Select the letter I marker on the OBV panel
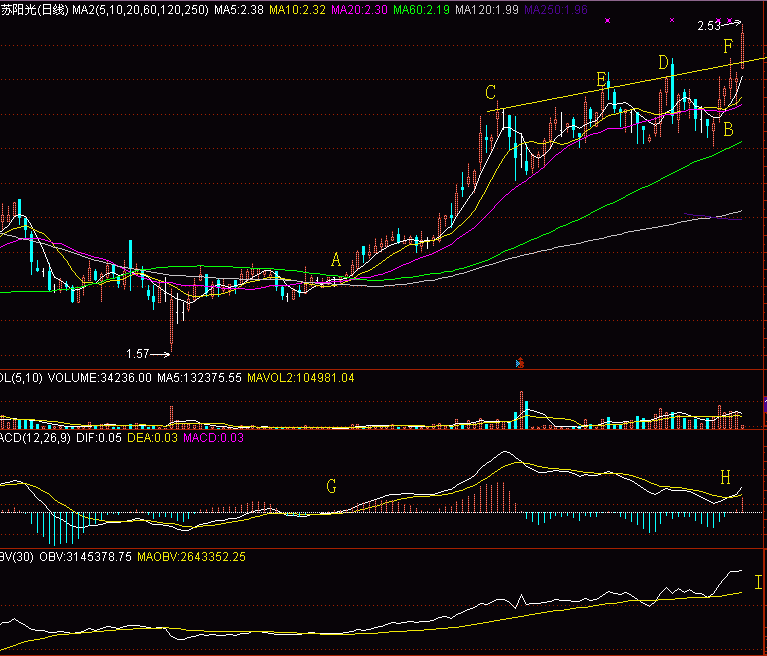Viewport: 767px width, 656px height. point(757,582)
